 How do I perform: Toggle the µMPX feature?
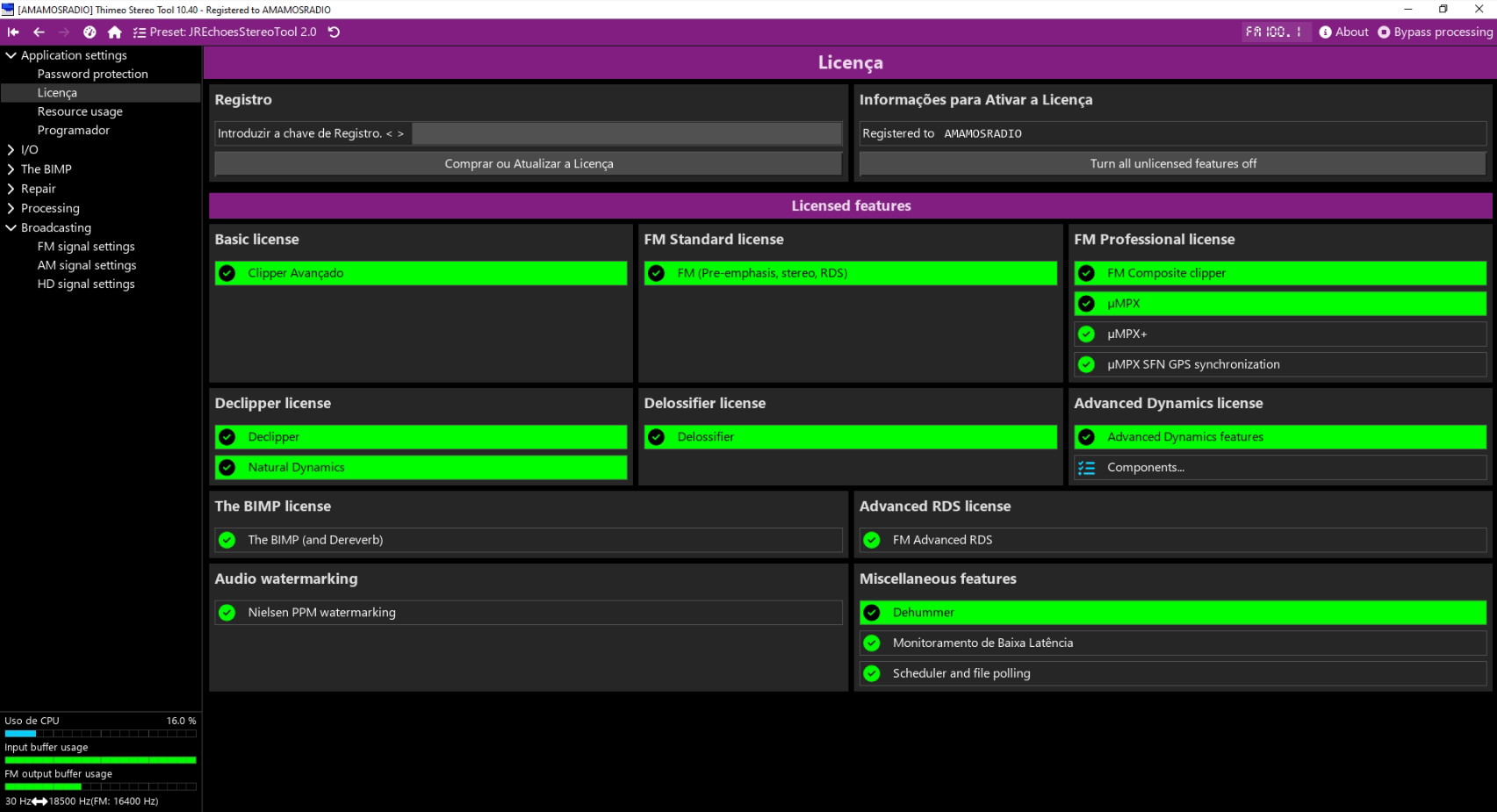pyautogui.click(x=1280, y=304)
